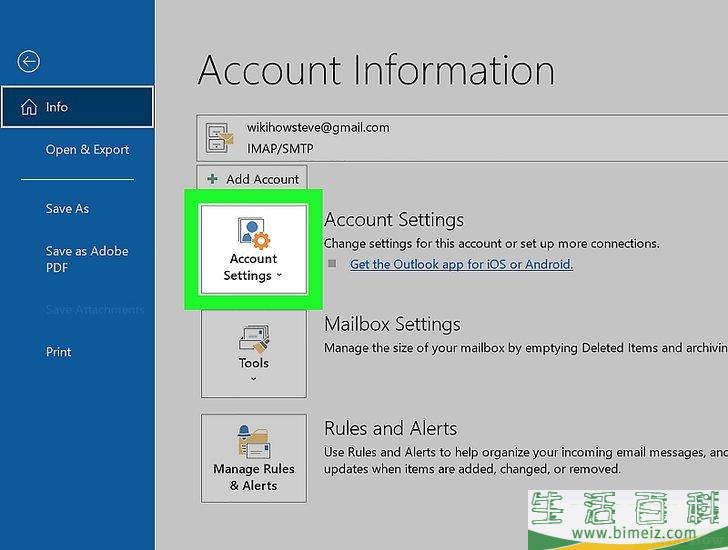Click the mail account cabinet icon
The width and height of the screenshot is (728, 550).
click(219, 138)
